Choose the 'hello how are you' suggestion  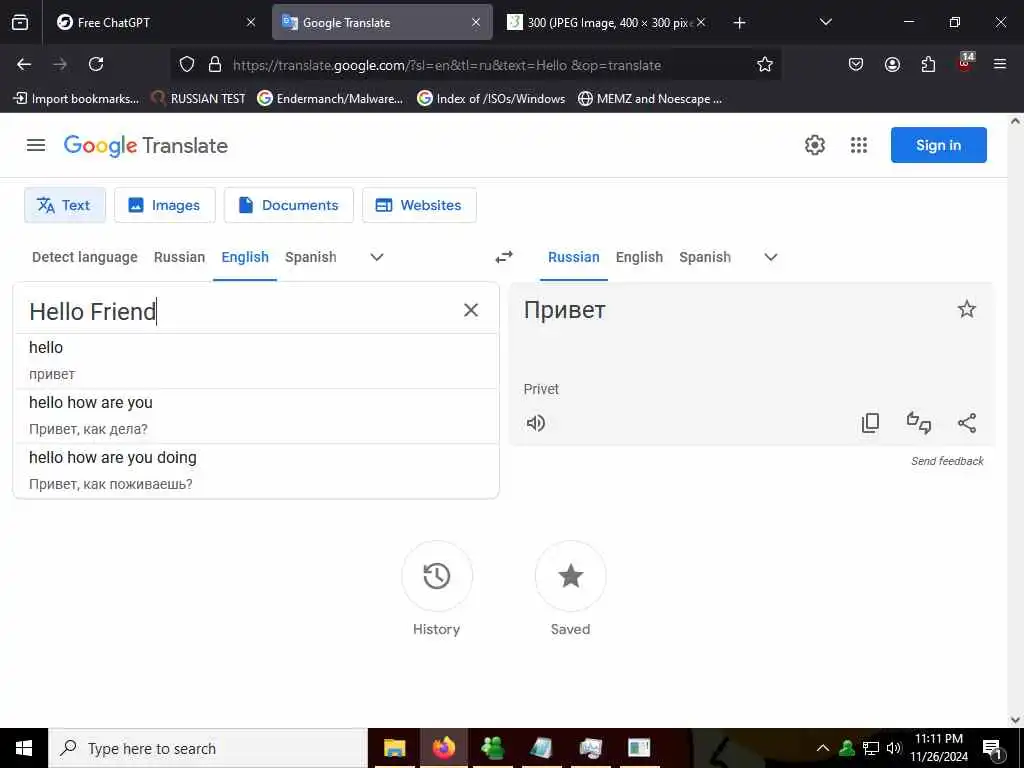pos(256,416)
